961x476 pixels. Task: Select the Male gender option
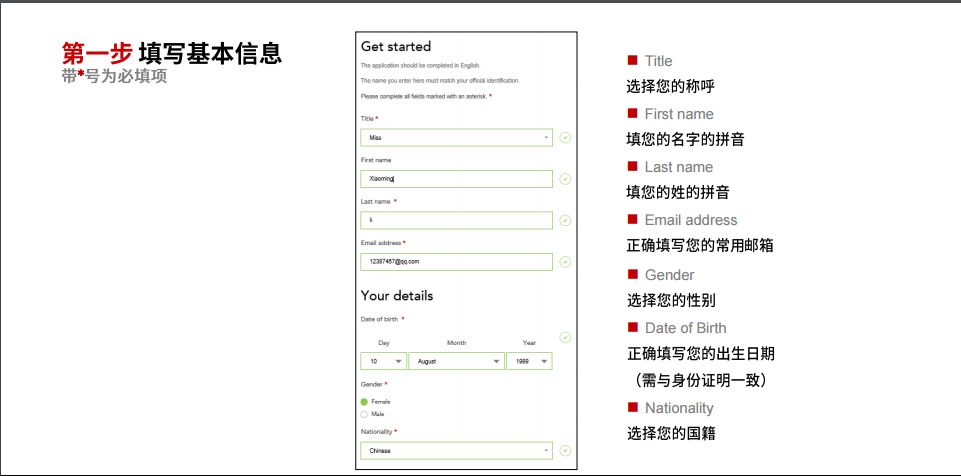(364, 414)
